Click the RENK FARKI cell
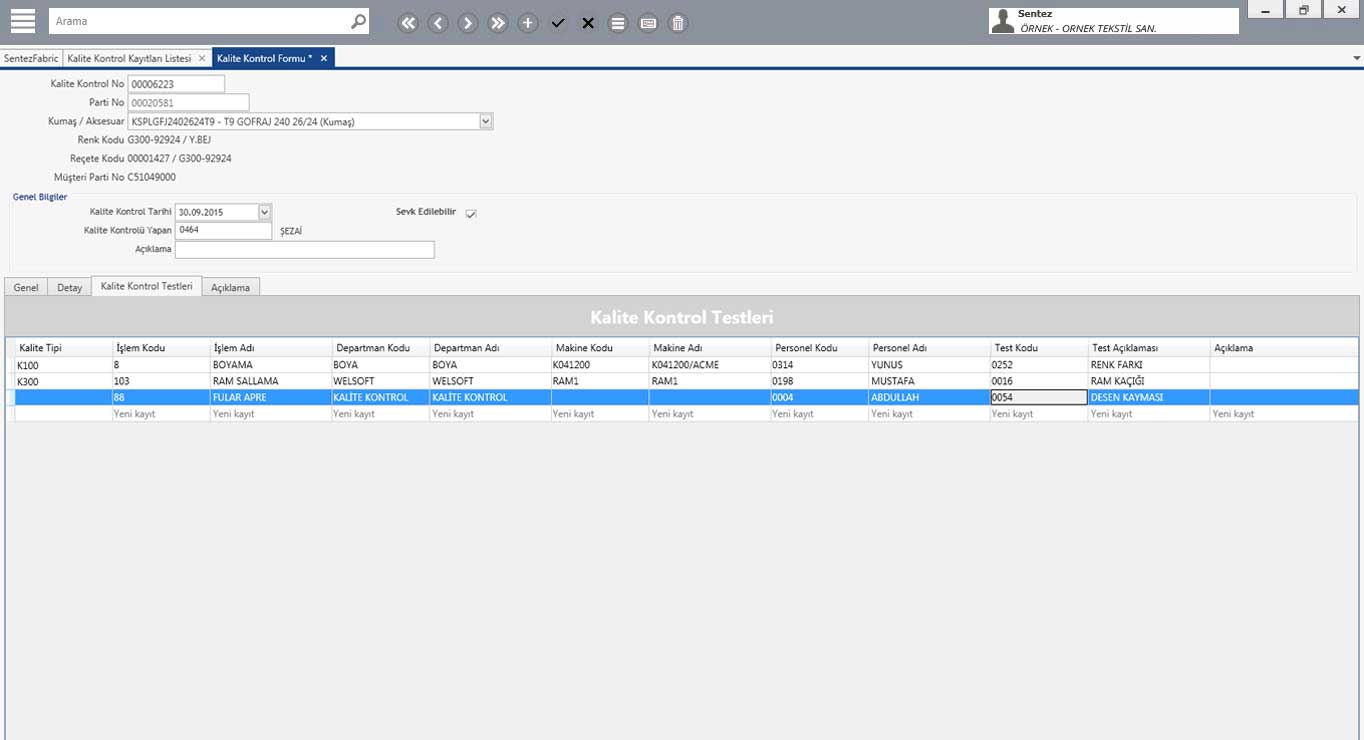 click(1149, 365)
